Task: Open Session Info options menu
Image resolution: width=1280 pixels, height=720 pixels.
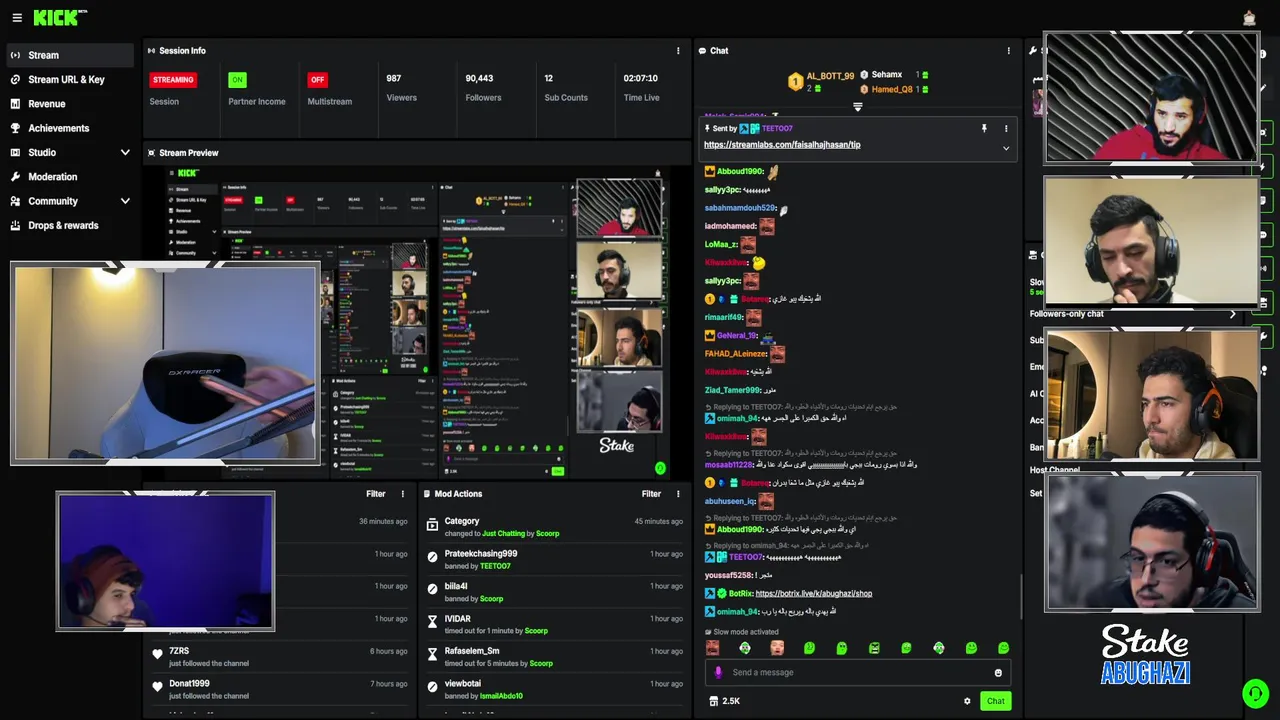Action: 678,51
